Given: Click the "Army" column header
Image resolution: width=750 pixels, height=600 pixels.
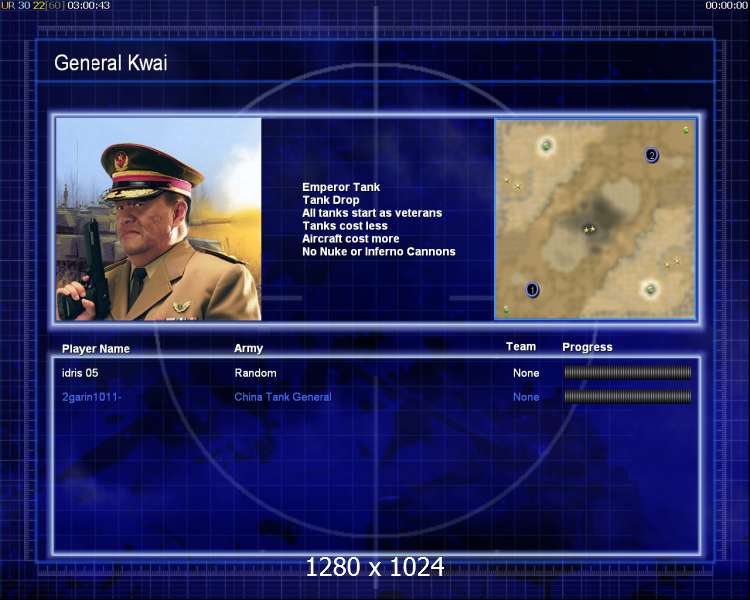Looking at the screenshot, I should (248, 349).
